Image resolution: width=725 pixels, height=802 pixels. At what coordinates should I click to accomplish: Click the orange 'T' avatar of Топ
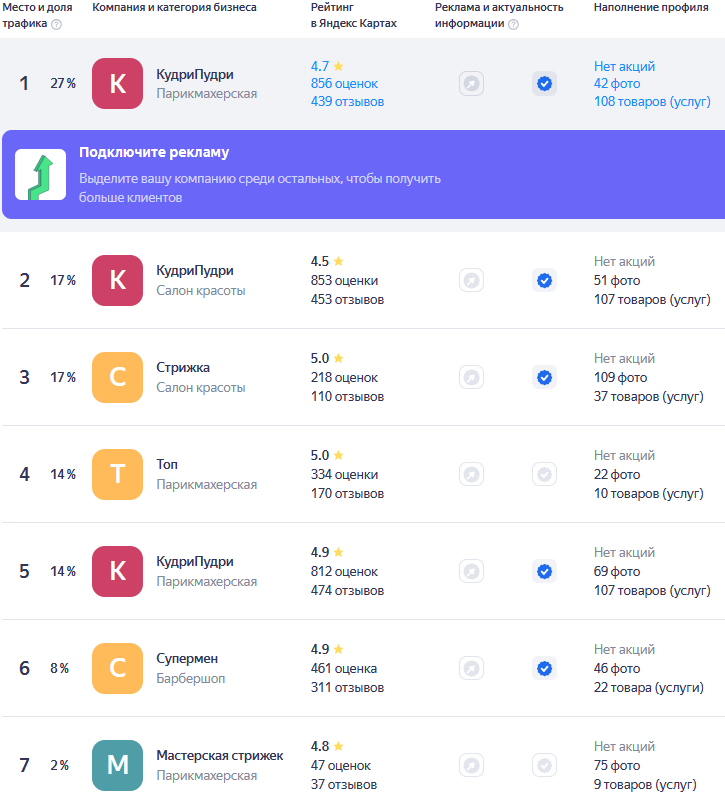[117, 474]
